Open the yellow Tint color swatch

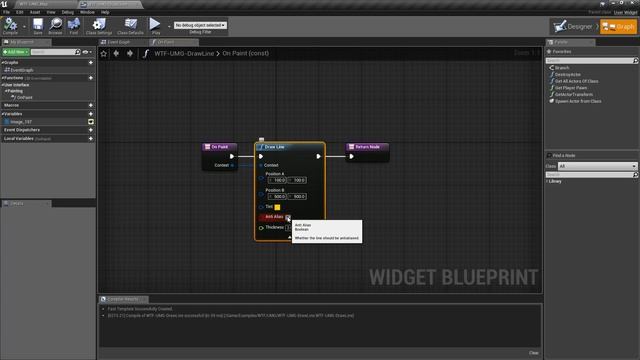point(277,207)
